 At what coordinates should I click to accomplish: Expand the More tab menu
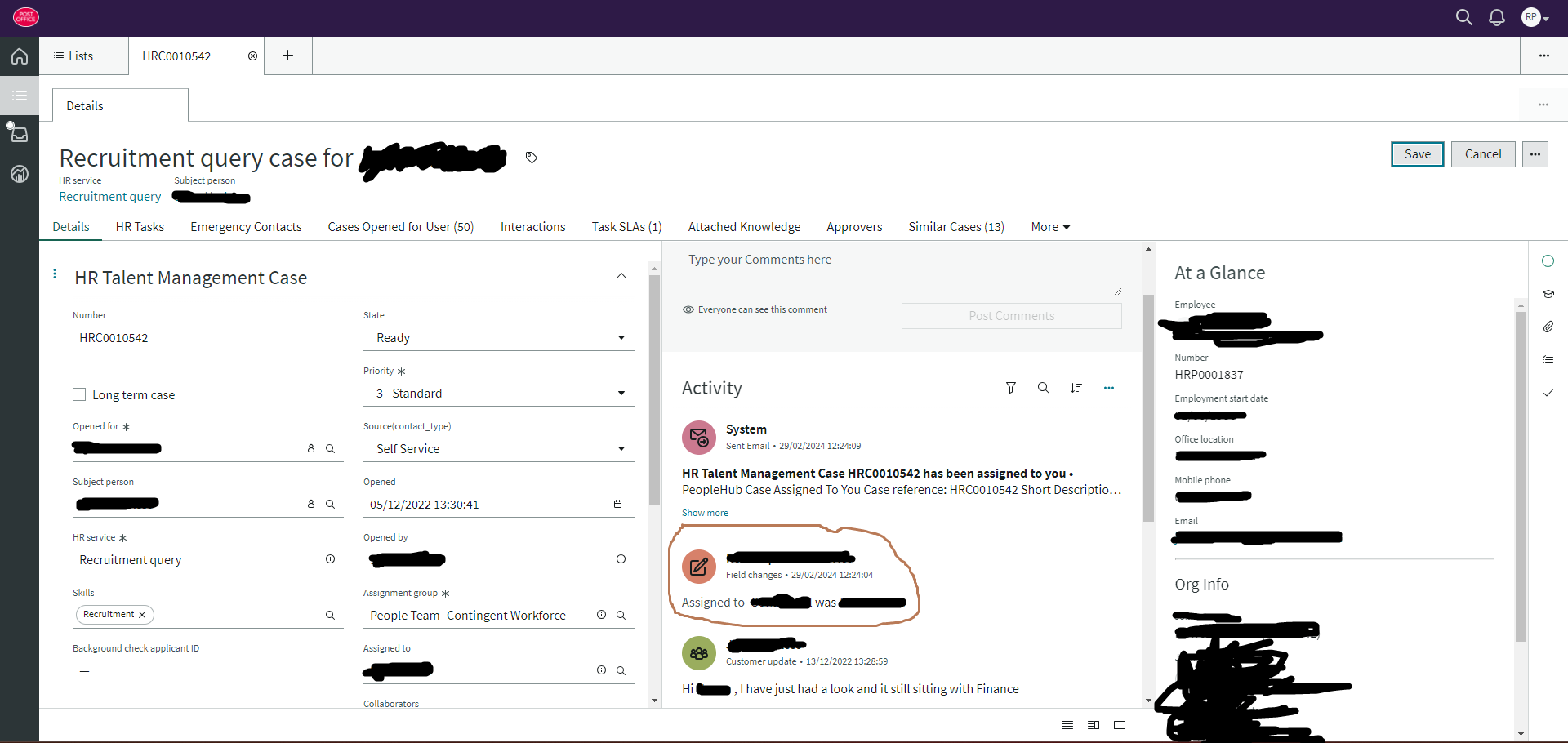point(1051,226)
